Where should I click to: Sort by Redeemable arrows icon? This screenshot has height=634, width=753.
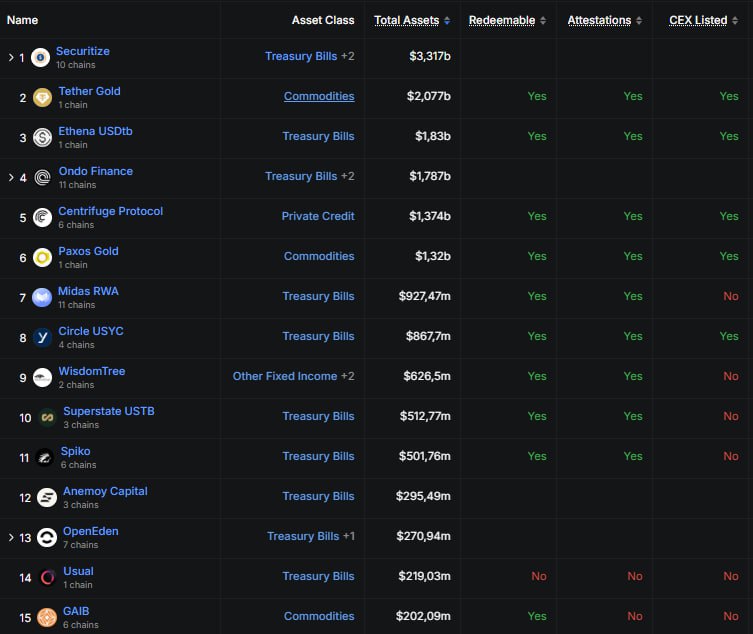(x=543, y=21)
